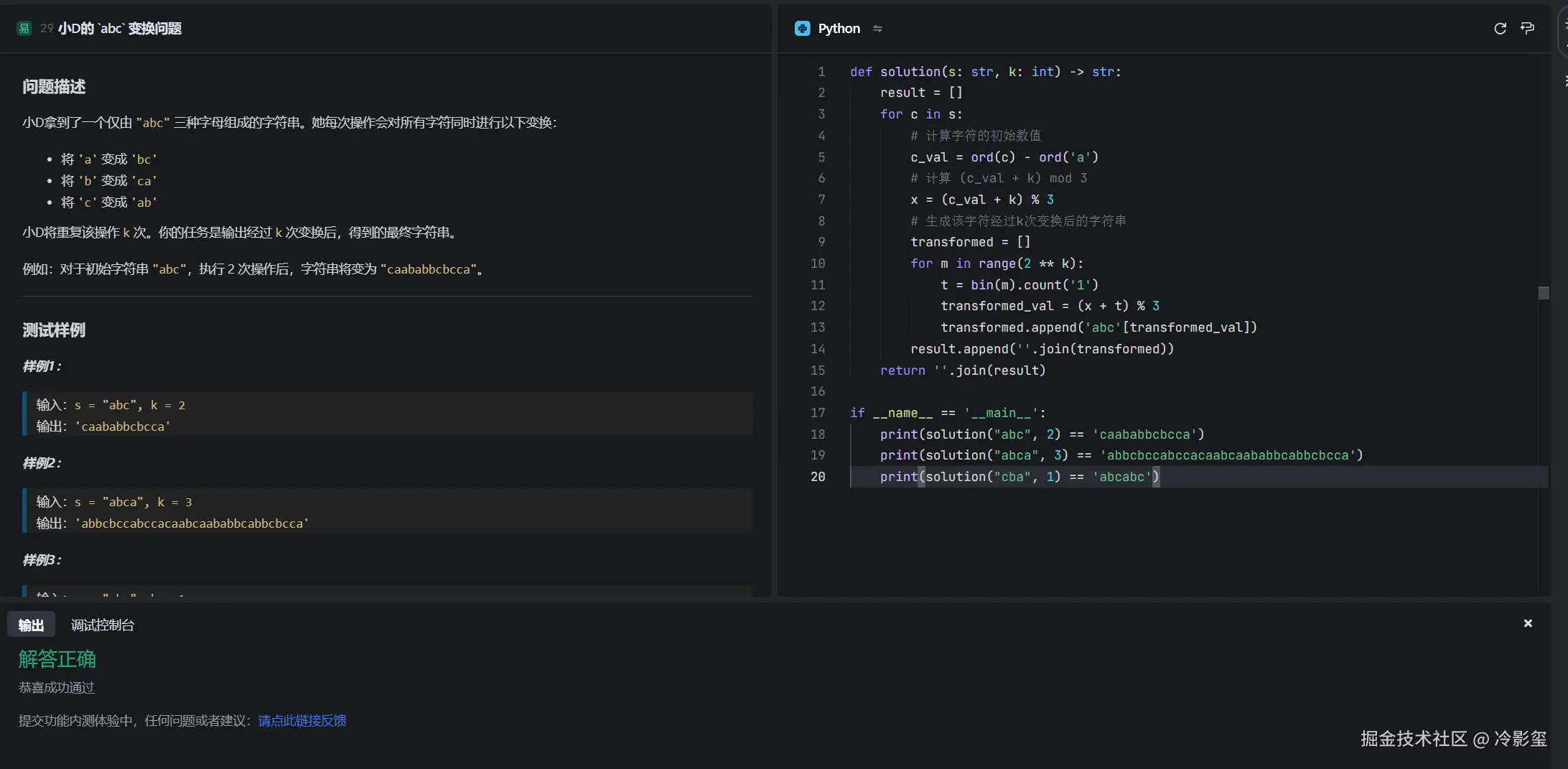Click the switch-language arrows beside Python
Screen dimensions: 1568x769
click(877, 29)
